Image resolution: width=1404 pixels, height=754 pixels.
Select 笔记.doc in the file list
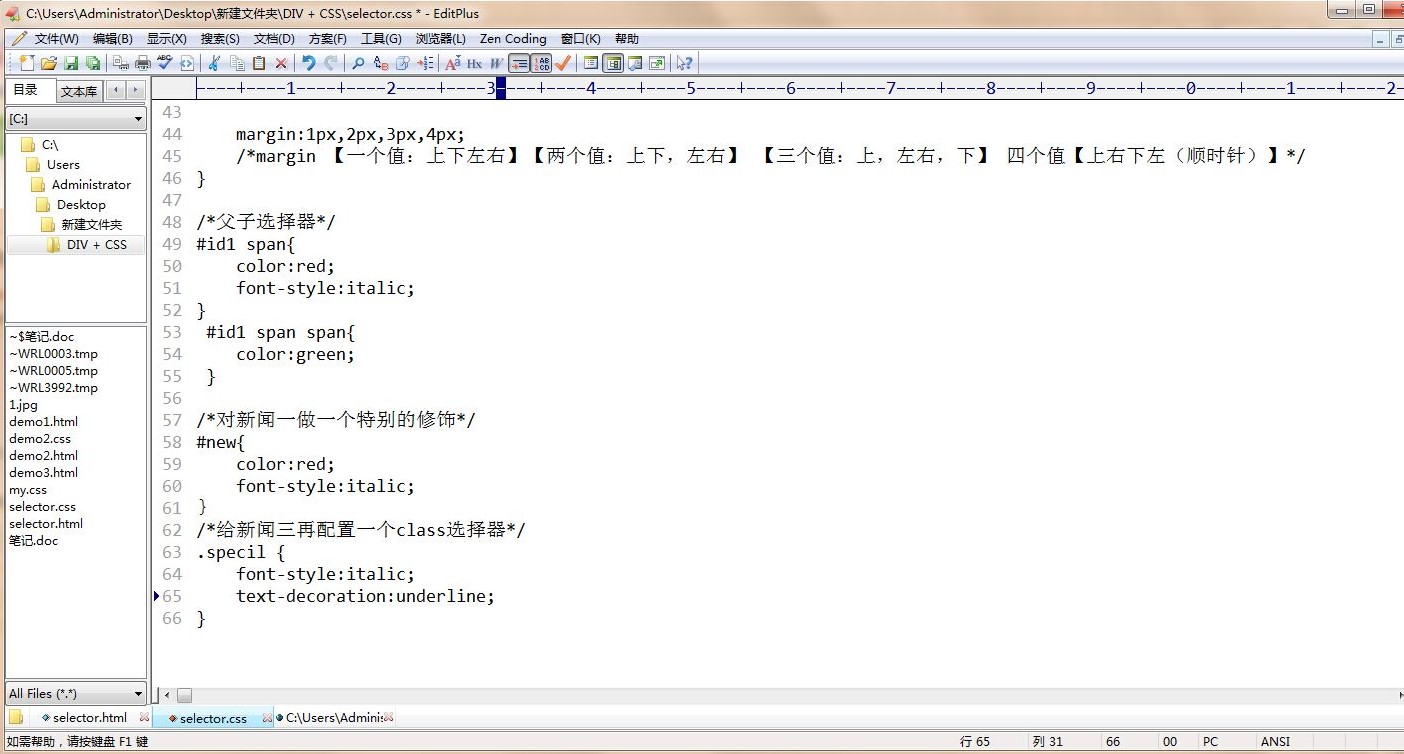[x=34, y=540]
